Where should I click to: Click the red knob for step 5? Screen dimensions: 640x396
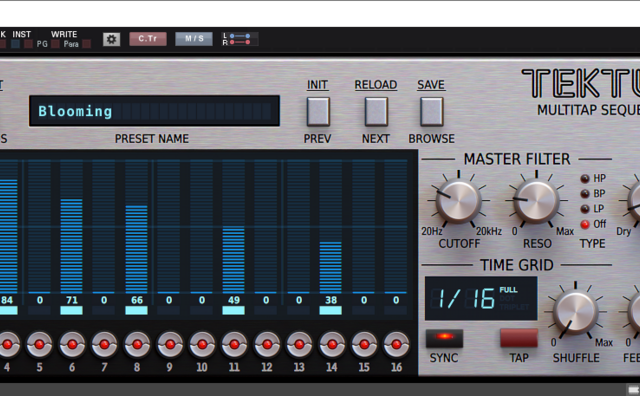(x=40, y=344)
